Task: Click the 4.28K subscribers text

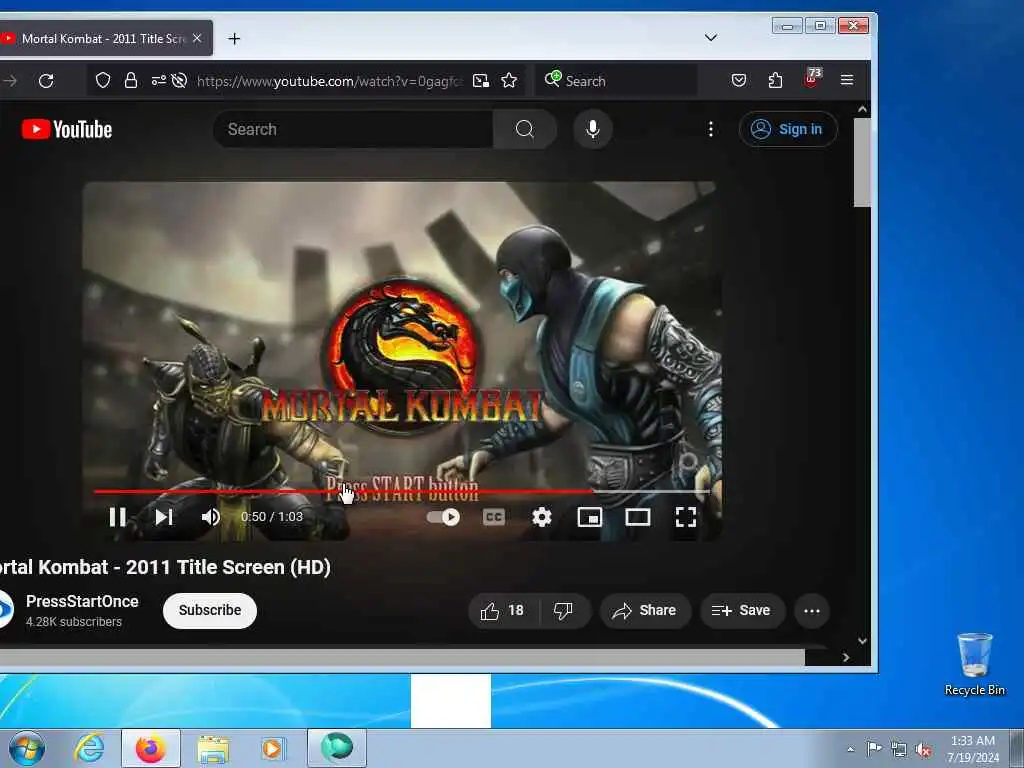Action: click(x=74, y=622)
